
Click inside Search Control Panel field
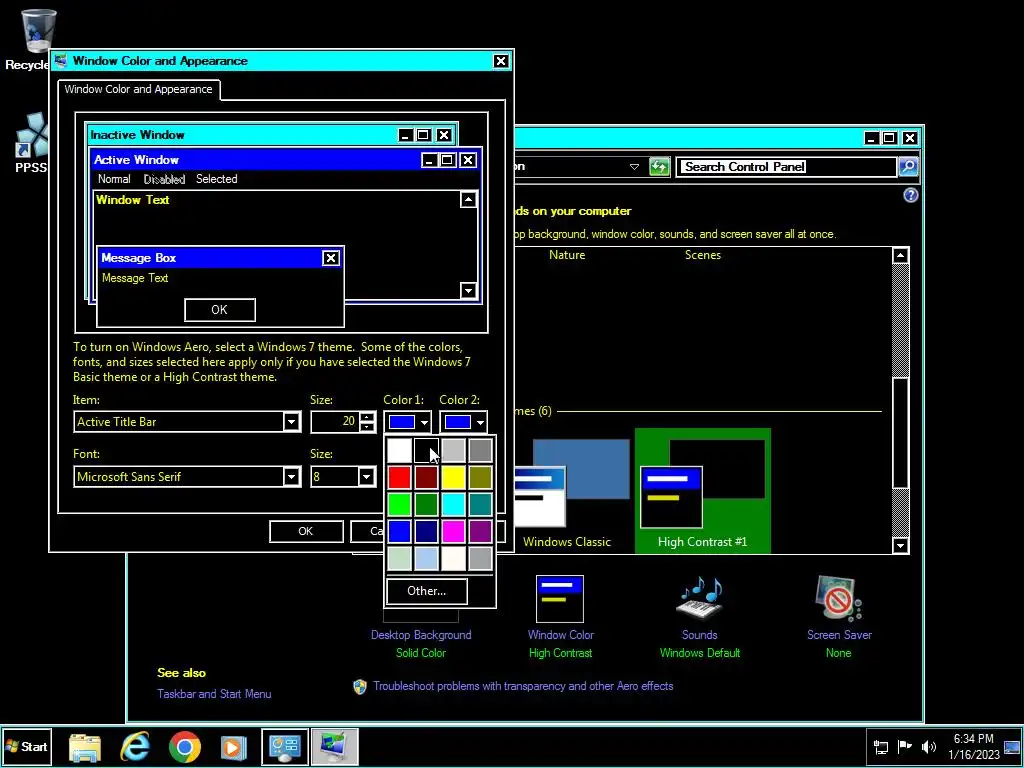[x=786, y=167]
